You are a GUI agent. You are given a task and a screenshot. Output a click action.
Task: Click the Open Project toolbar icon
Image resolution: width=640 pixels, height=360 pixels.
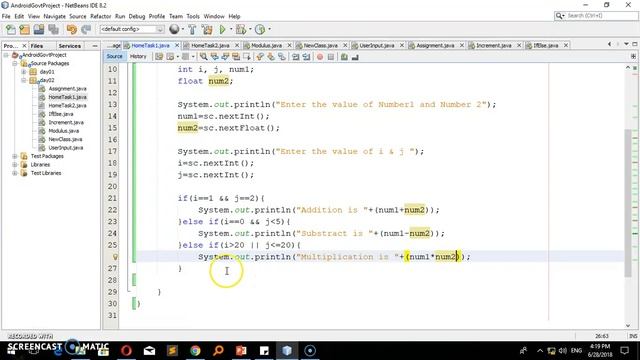click(x=39, y=29)
